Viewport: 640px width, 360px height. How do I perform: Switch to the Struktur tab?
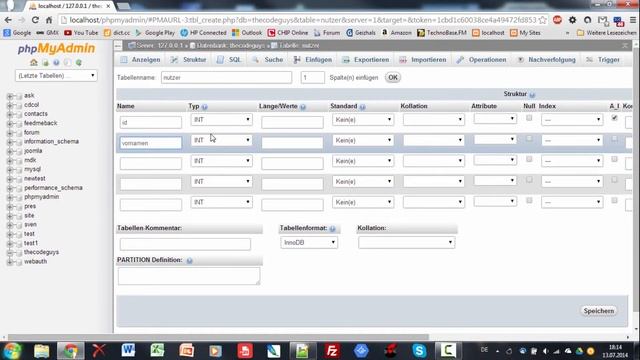point(189,60)
